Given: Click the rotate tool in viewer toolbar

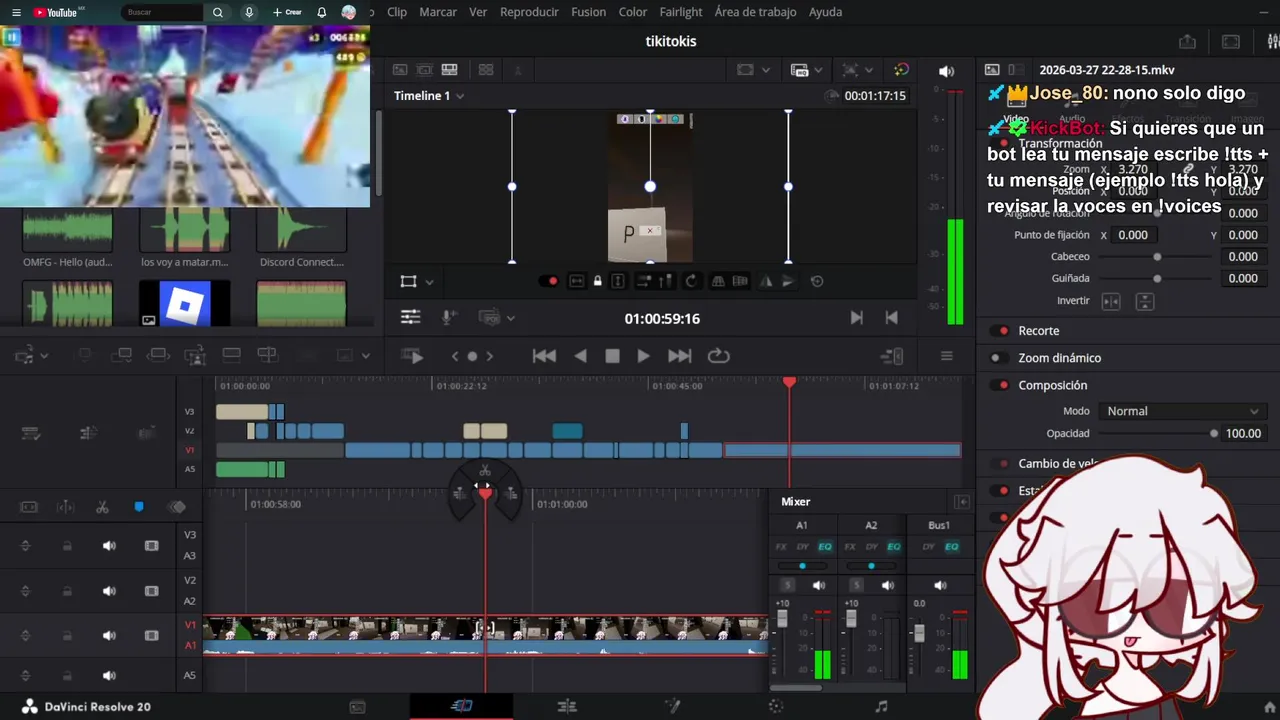Looking at the screenshot, I should 691,282.
